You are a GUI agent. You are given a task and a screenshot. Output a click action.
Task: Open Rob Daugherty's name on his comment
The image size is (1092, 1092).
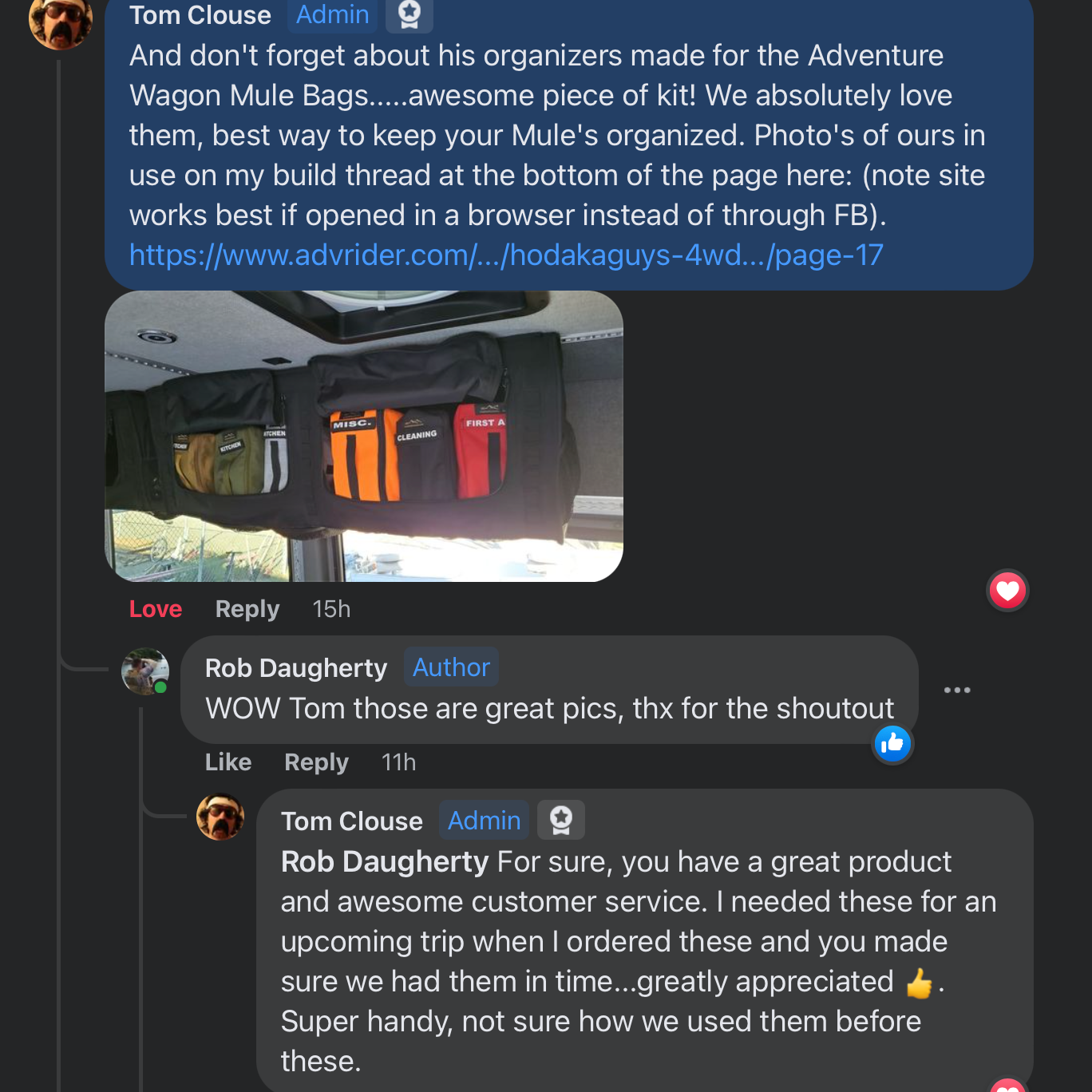(x=295, y=668)
